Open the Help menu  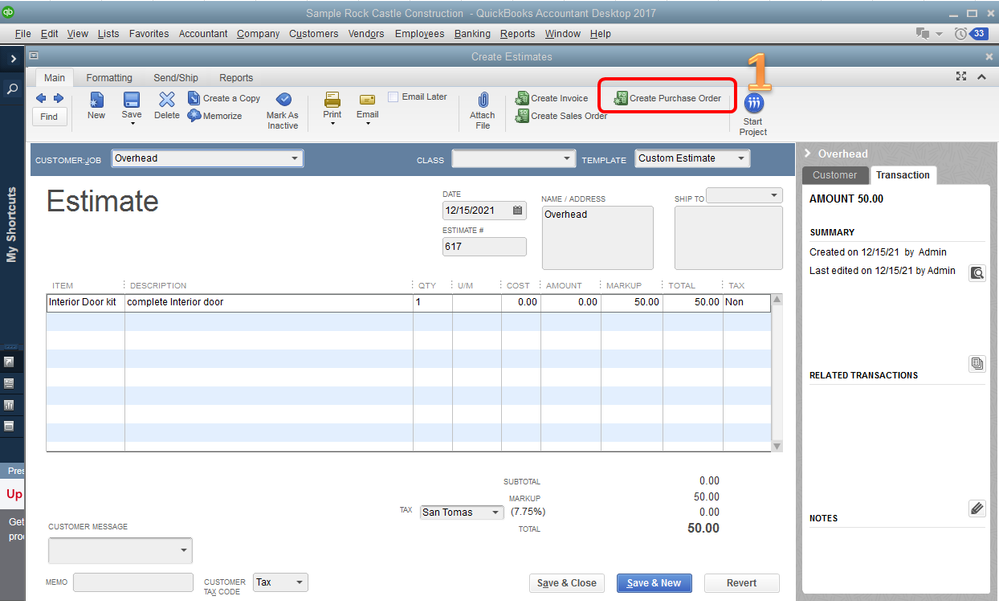tap(600, 34)
